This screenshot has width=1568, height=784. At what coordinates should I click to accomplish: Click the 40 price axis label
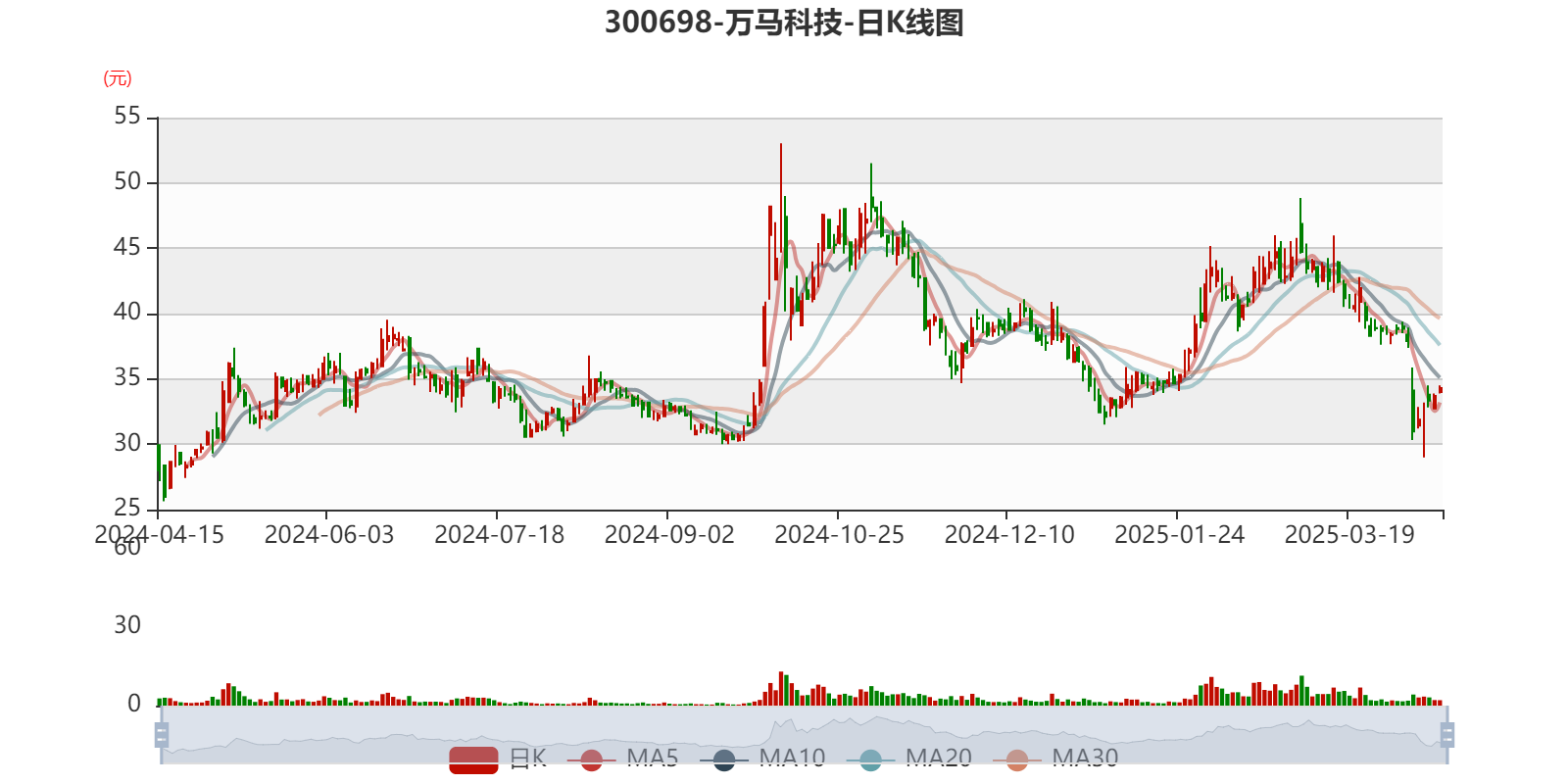point(127,313)
